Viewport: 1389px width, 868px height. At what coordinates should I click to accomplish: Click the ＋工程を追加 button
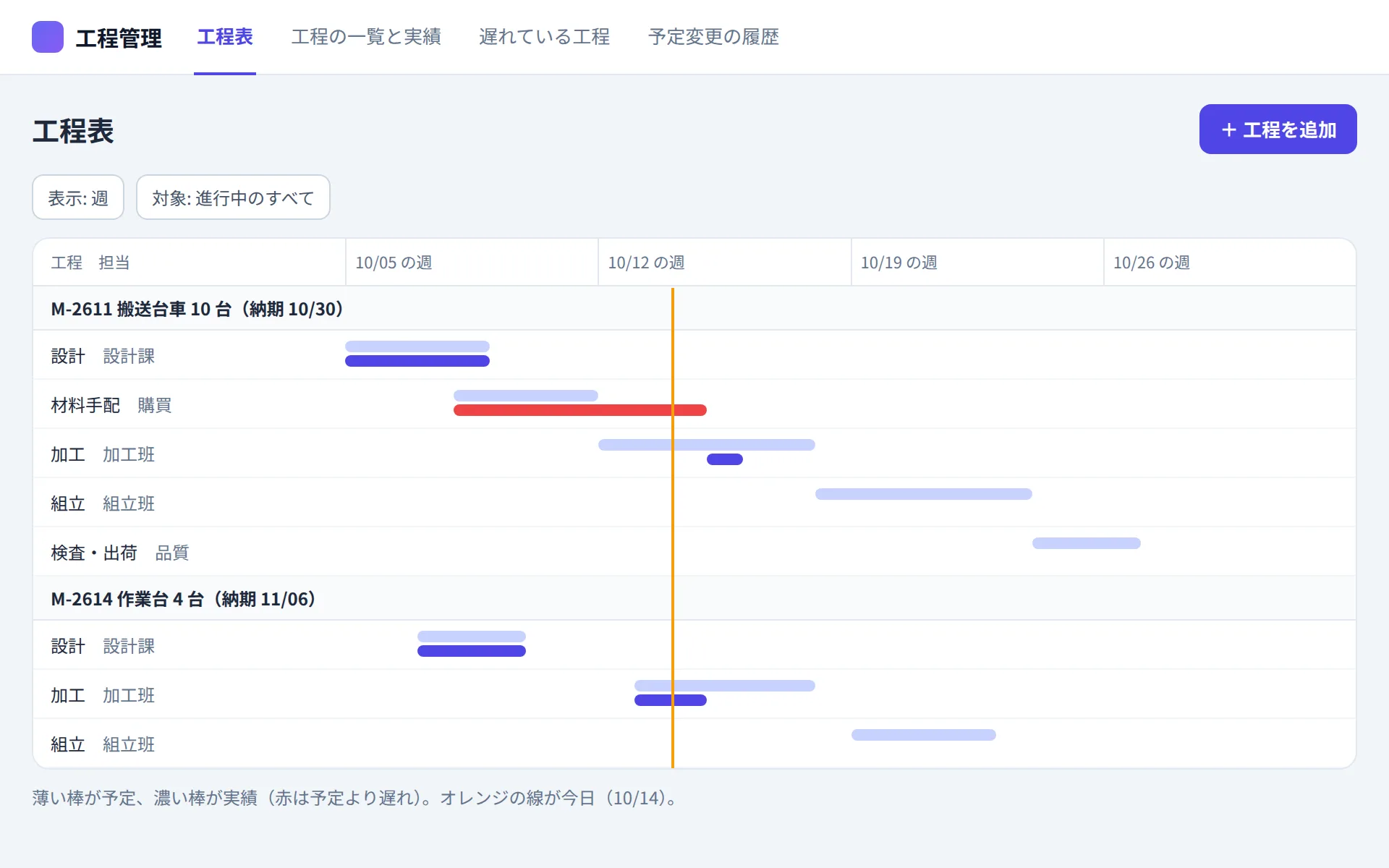[x=1278, y=129]
